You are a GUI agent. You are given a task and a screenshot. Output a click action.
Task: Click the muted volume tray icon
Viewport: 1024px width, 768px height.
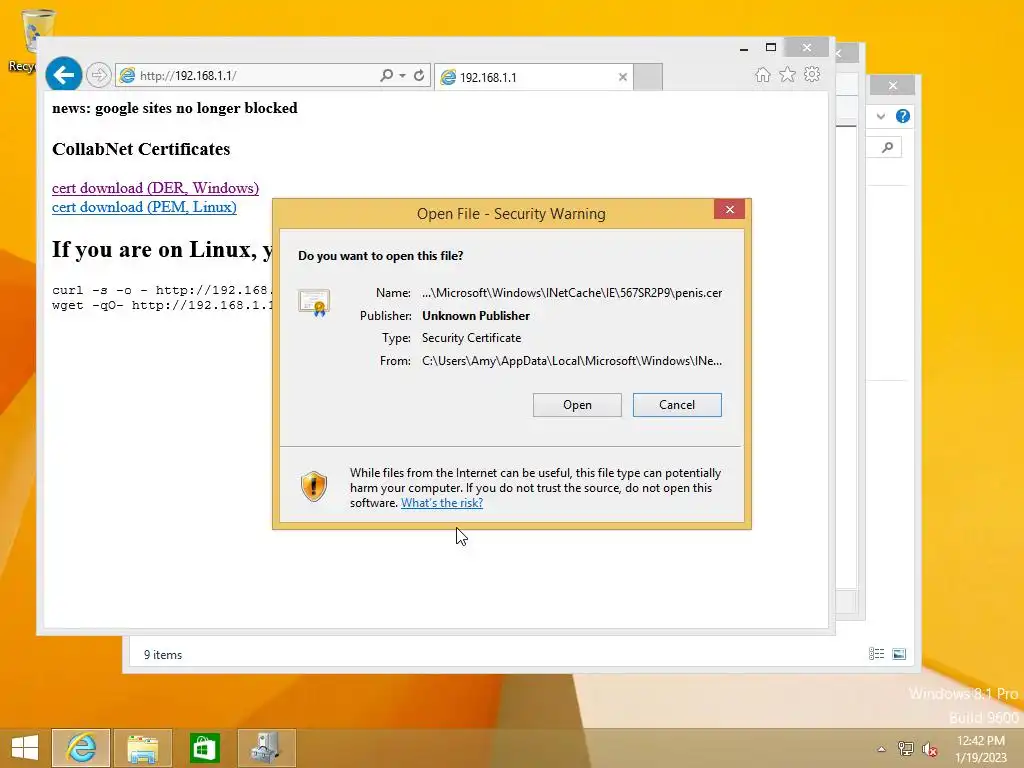929,748
